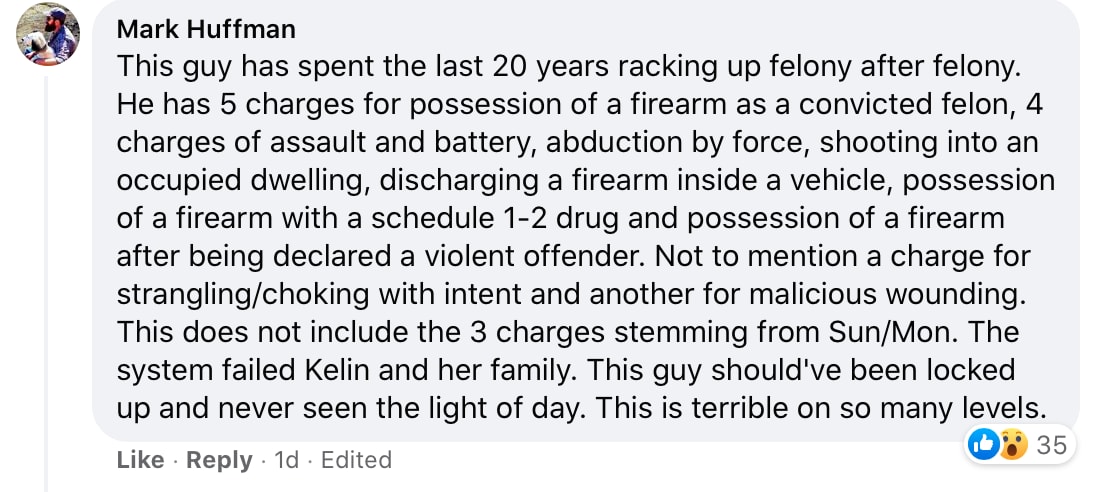Click the wow emoji reaction icon
Image resolution: width=1100 pixels, height=492 pixels.
(1011, 446)
